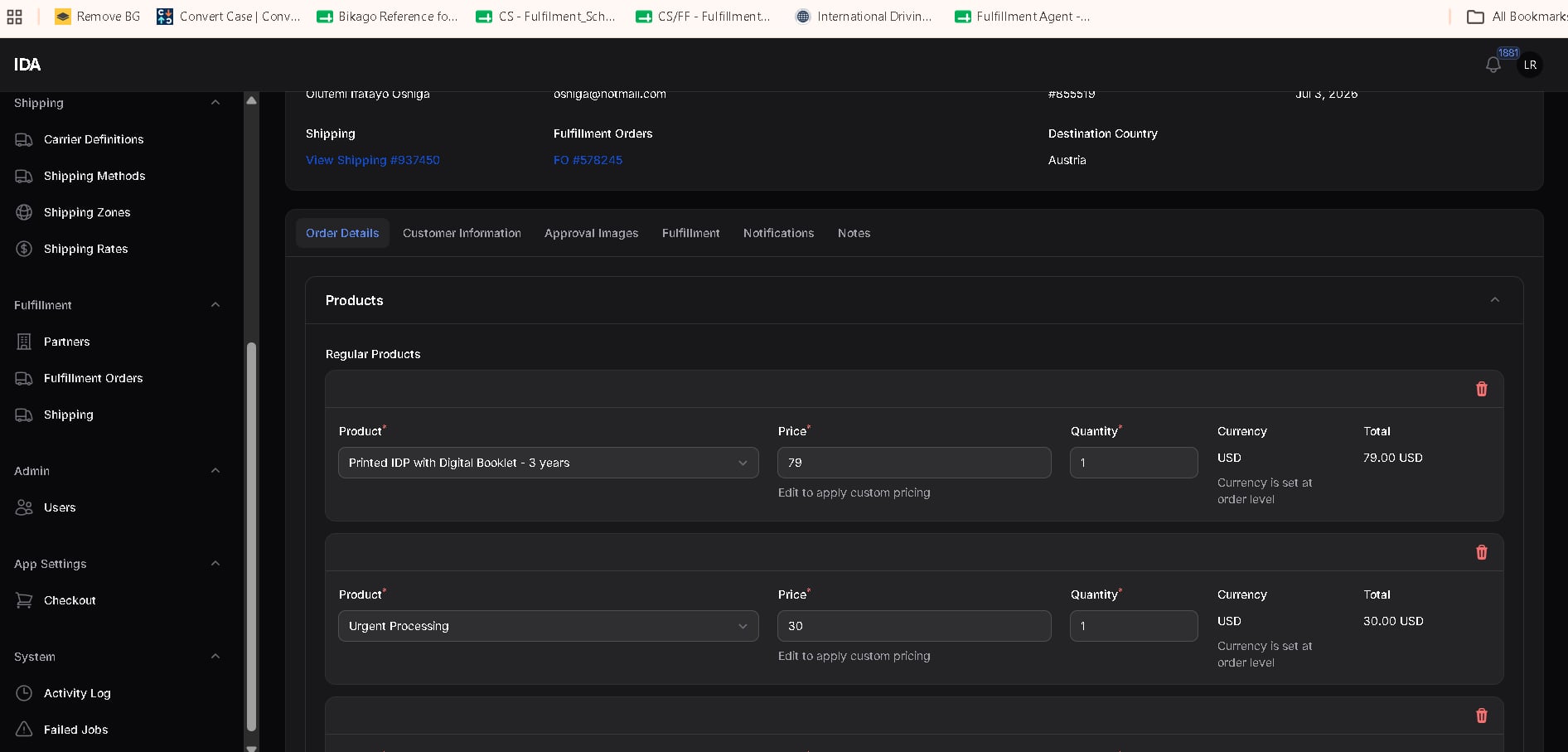The width and height of the screenshot is (1568, 752).
Task: Open the notifications bell
Action: 1493,65
